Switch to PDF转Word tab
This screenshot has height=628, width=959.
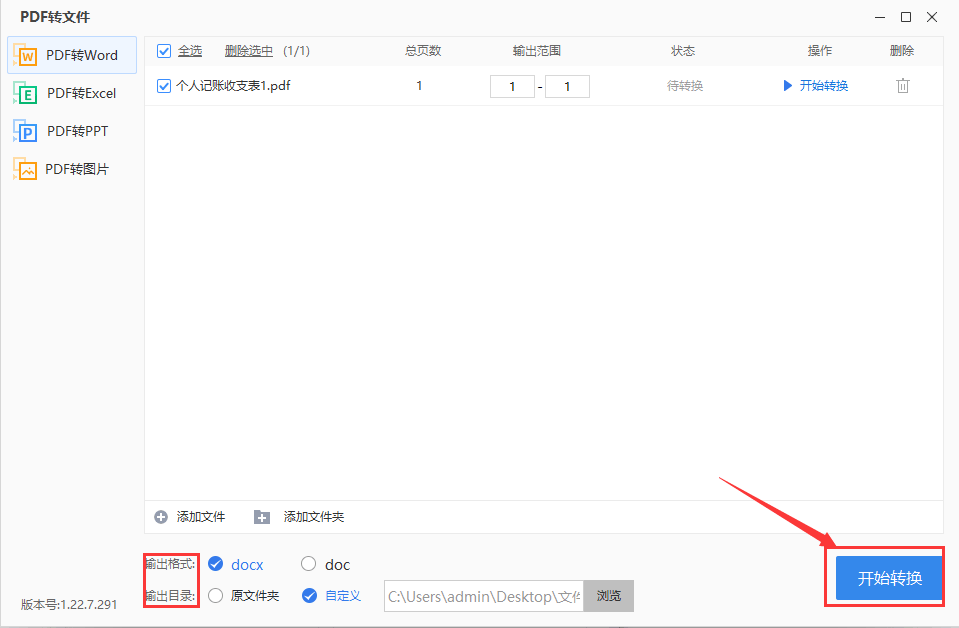click(x=72, y=55)
